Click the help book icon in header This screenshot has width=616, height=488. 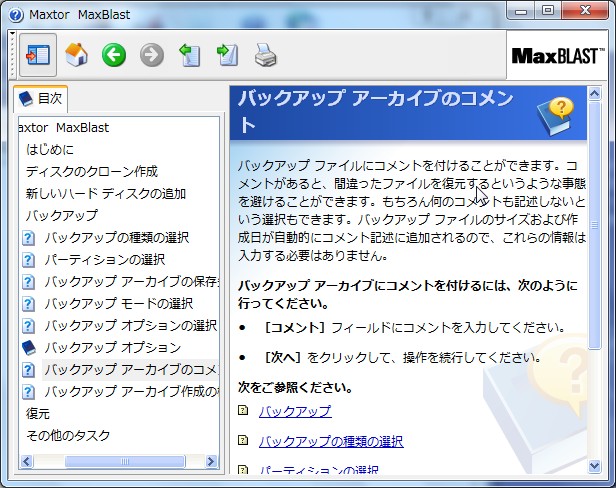(x=556, y=116)
